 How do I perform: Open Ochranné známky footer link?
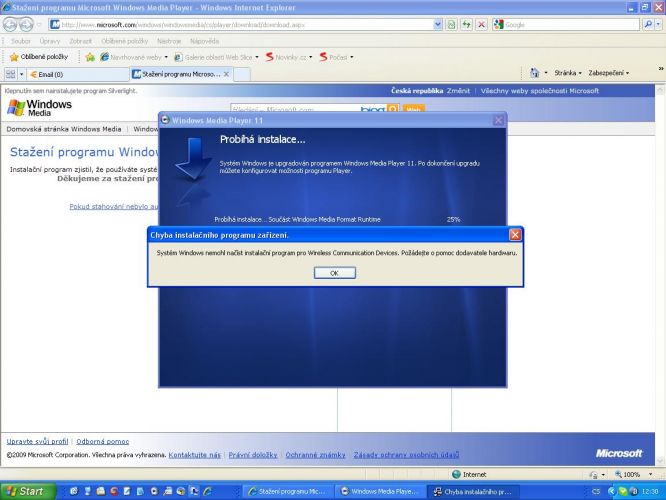(316, 455)
